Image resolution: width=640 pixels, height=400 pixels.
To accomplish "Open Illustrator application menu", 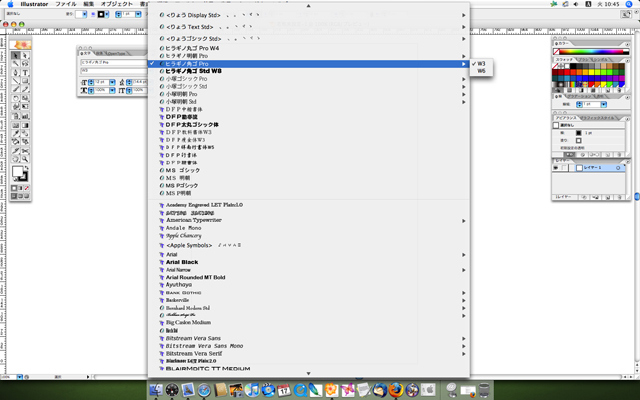I will coord(34,4).
